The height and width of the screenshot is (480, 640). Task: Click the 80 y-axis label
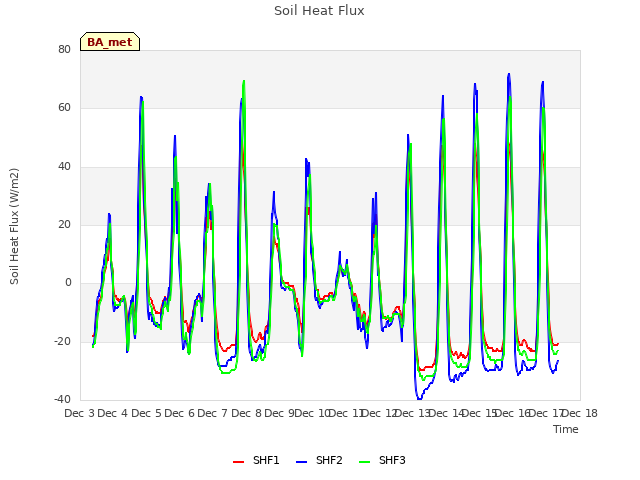[x=64, y=49]
